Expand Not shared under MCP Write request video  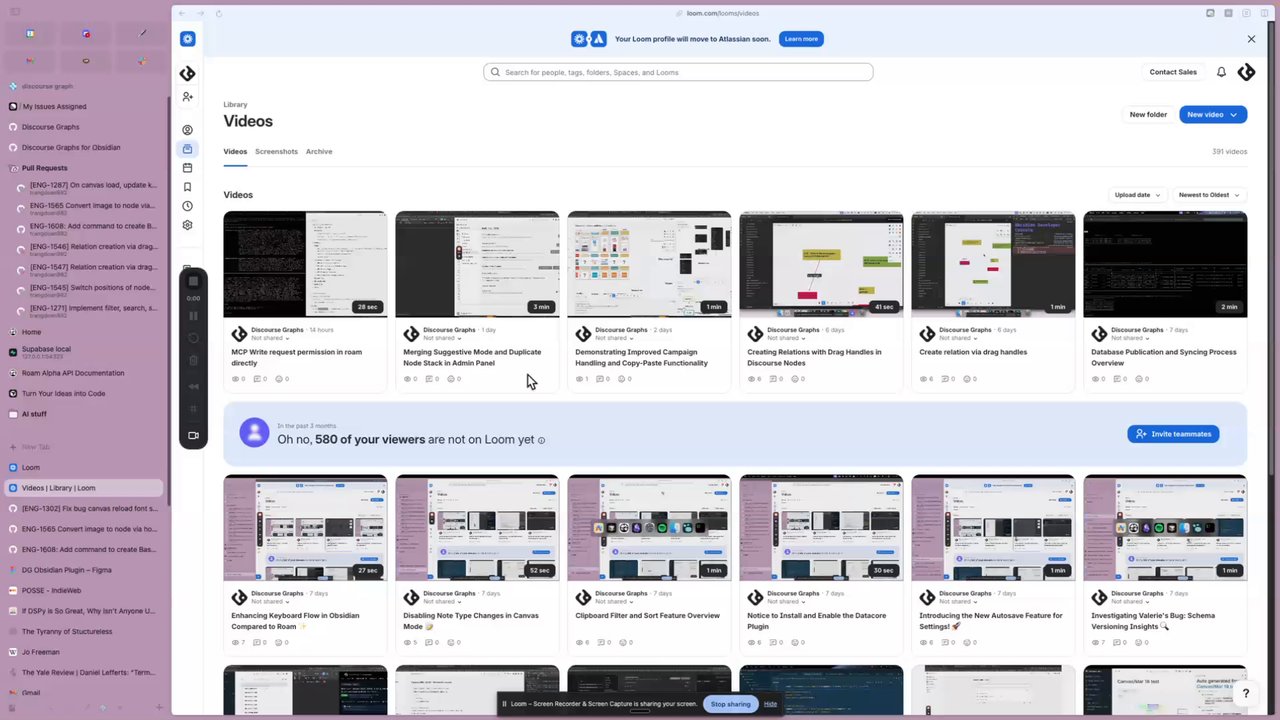tap(269, 338)
